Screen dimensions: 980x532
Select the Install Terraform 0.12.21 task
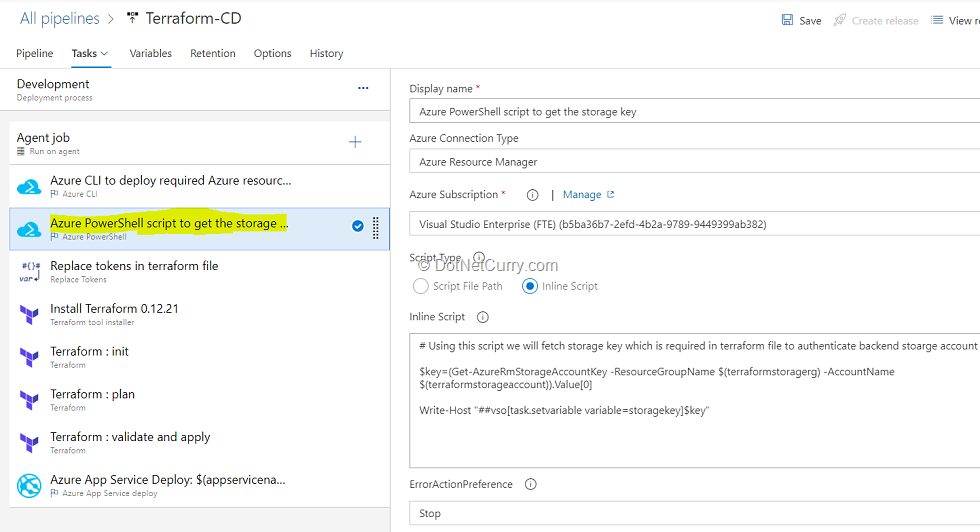(199, 314)
